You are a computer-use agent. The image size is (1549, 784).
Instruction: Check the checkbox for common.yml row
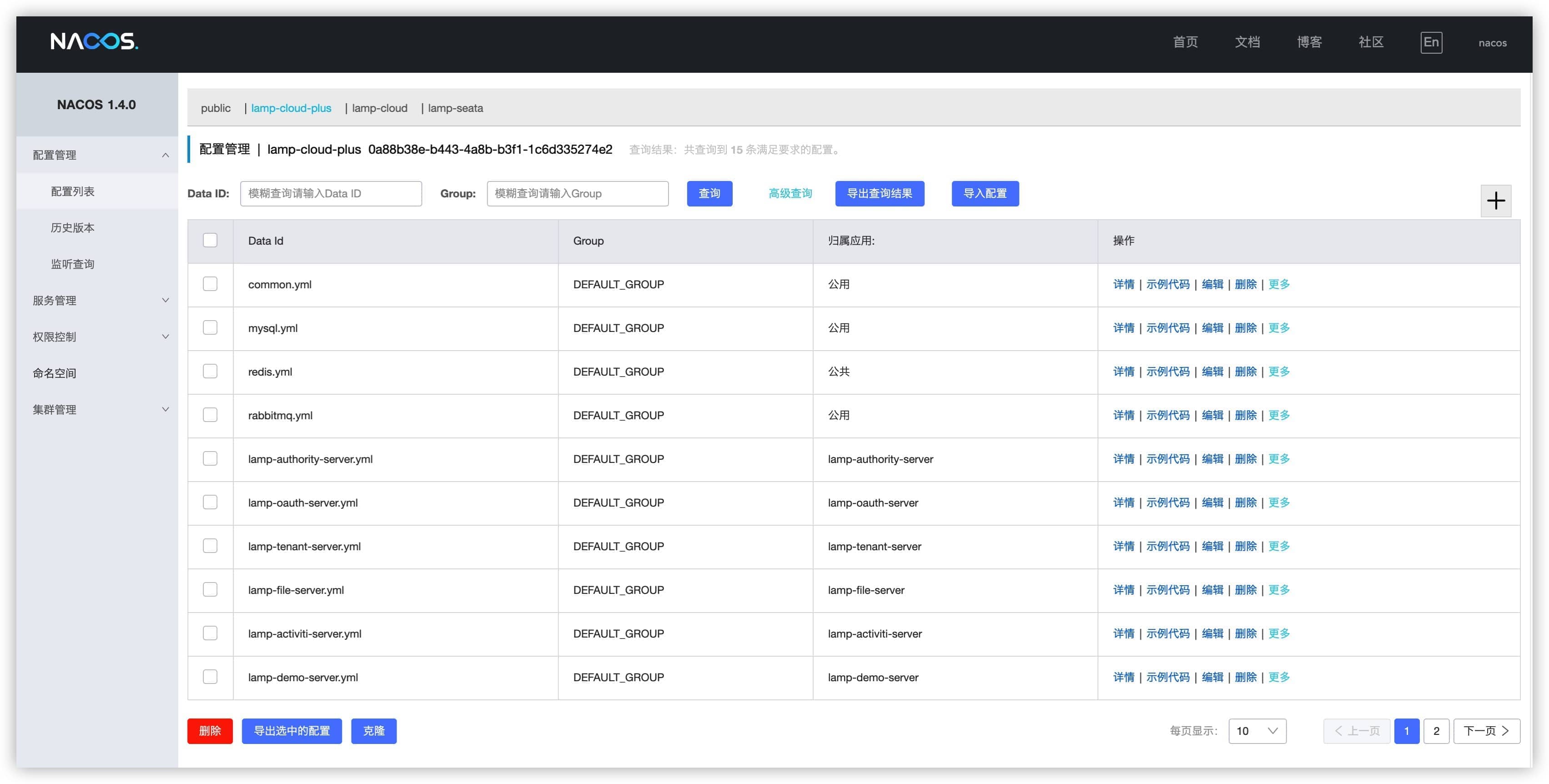(210, 283)
